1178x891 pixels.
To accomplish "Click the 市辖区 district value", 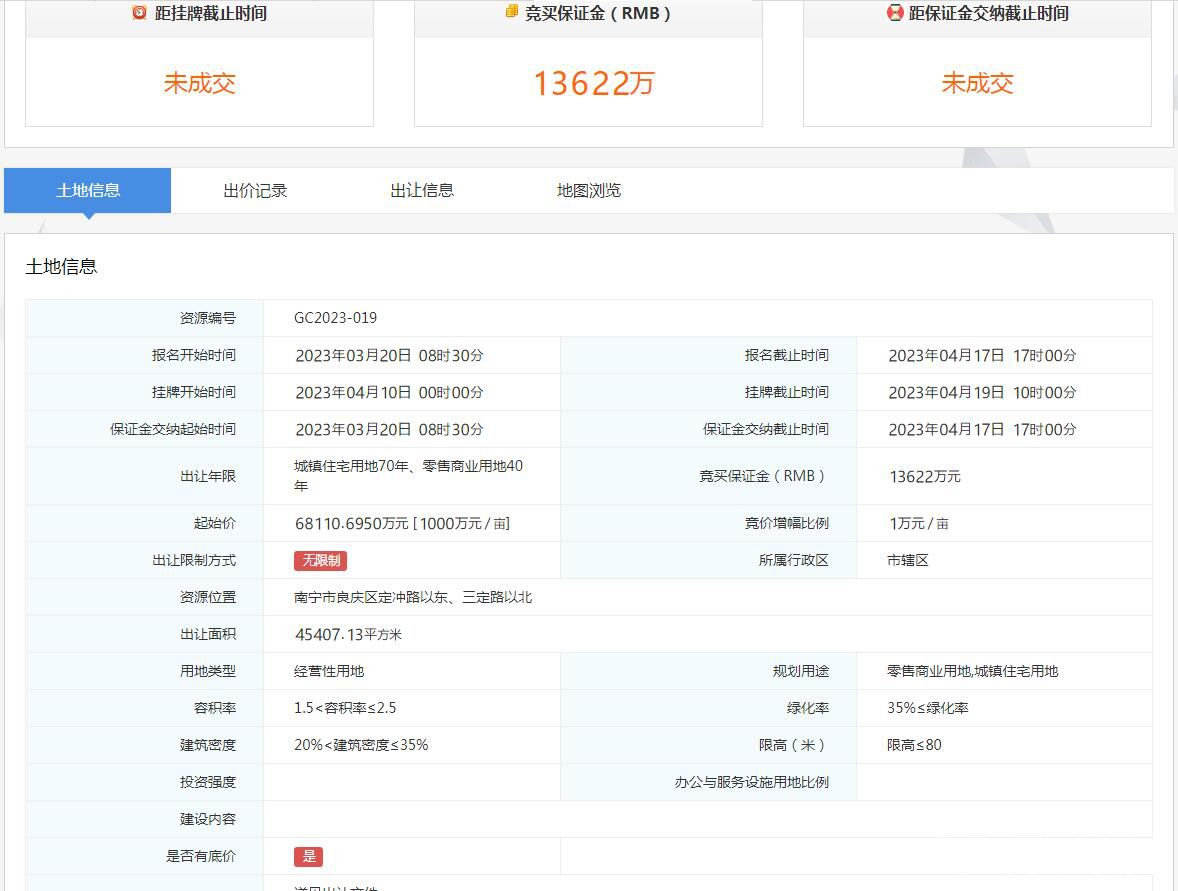I will coord(908,560).
